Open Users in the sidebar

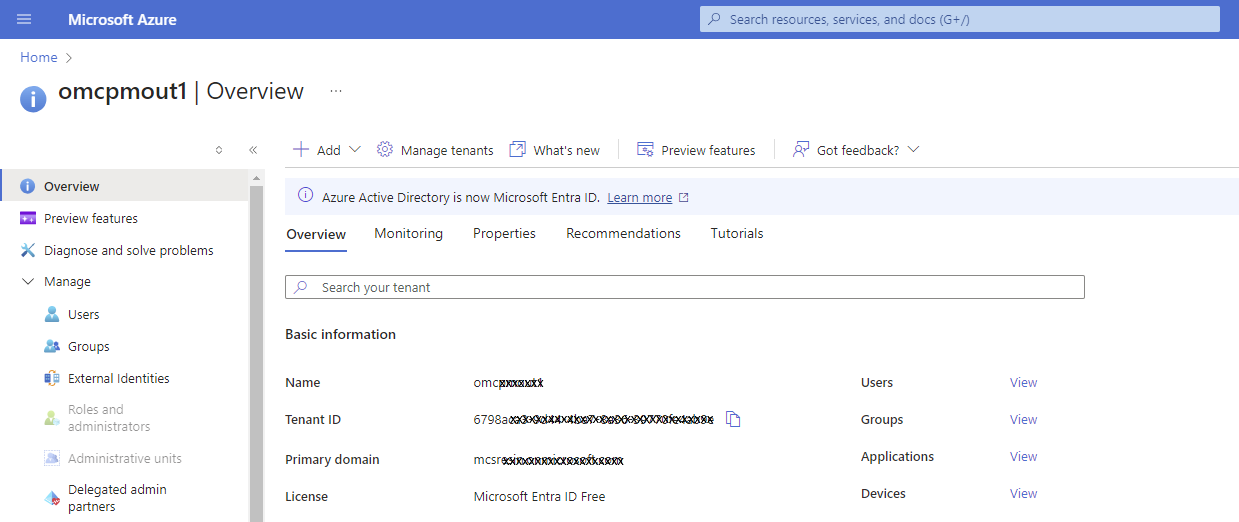[83, 314]
